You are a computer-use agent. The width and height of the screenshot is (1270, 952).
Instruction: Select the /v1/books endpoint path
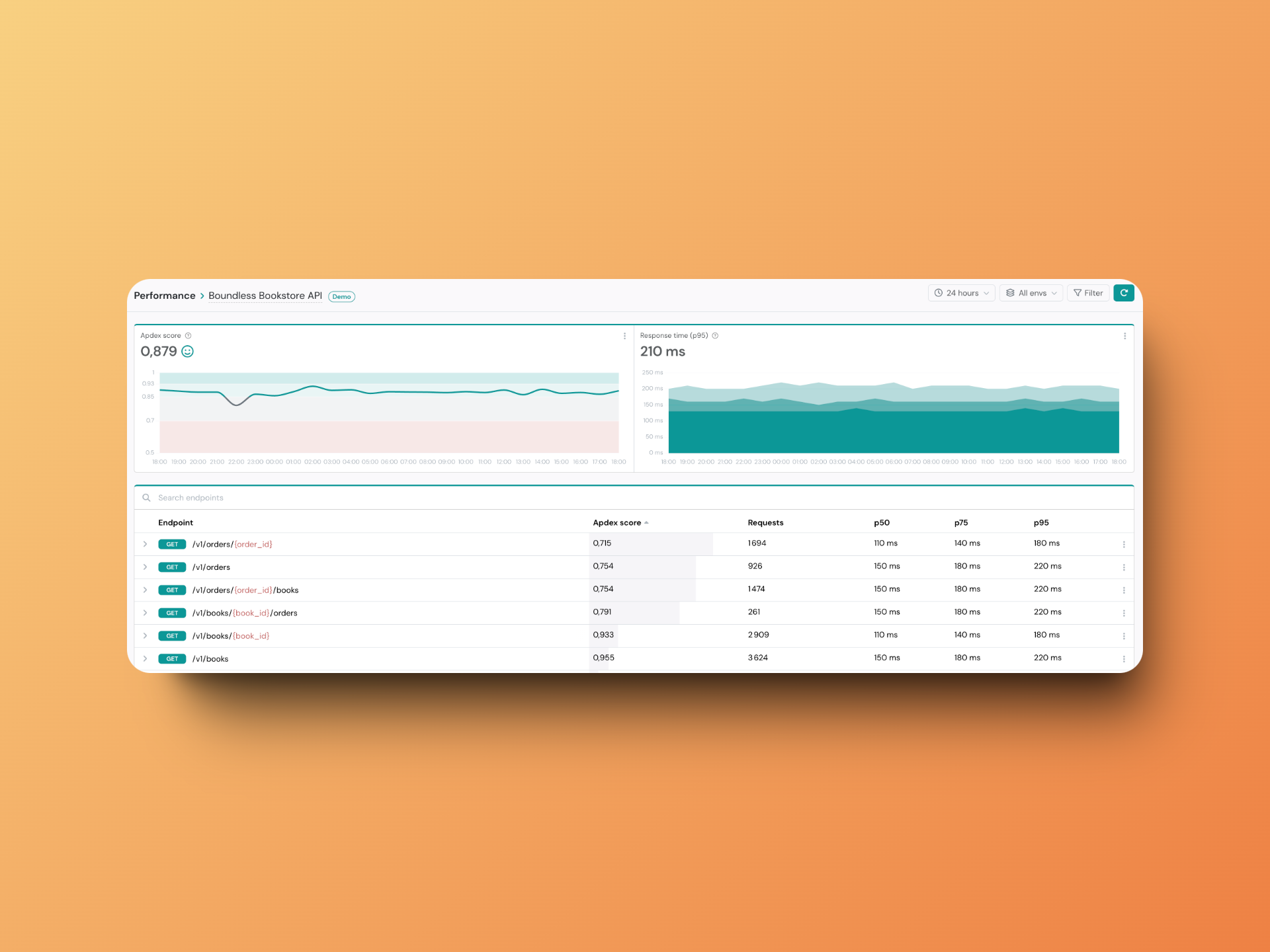210,659
